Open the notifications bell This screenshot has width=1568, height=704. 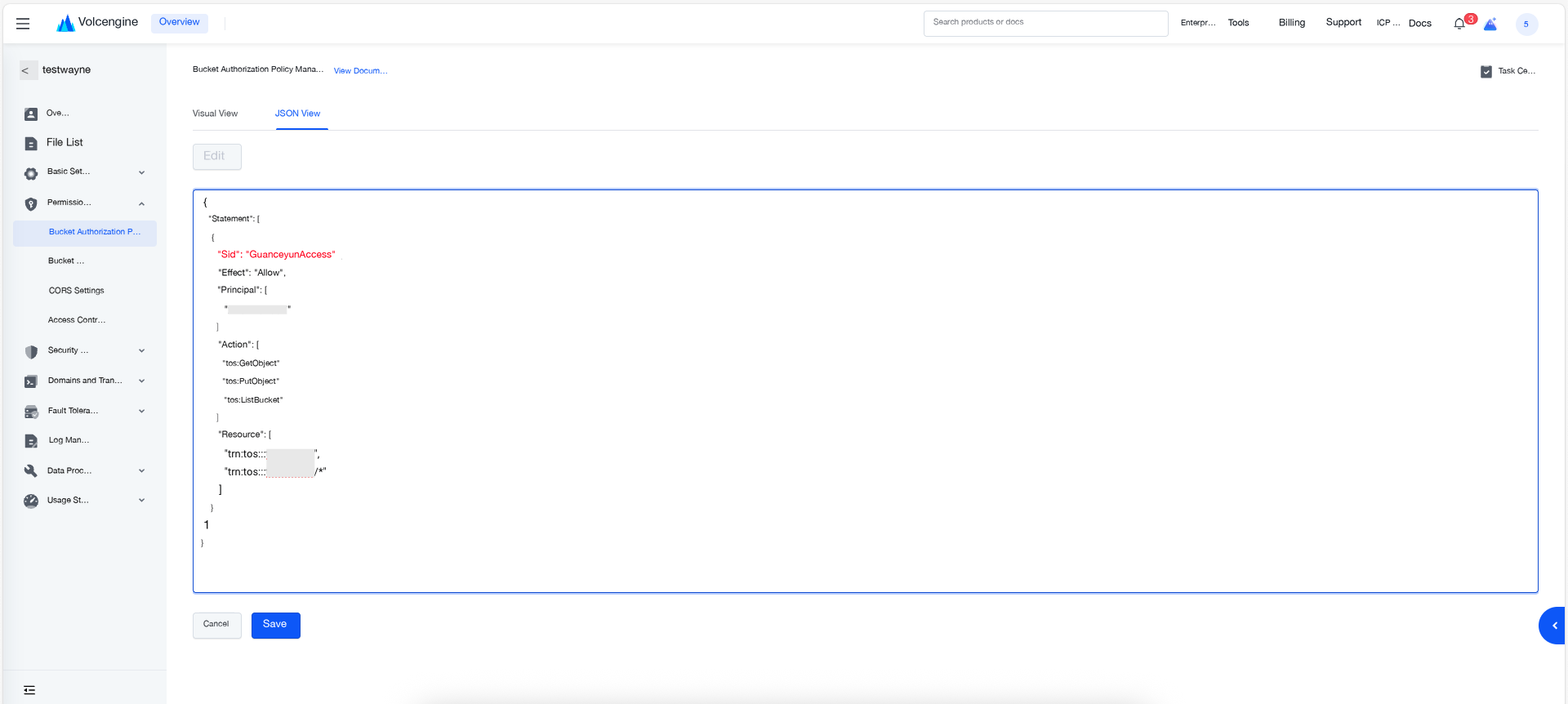(x=1459, y=24)
